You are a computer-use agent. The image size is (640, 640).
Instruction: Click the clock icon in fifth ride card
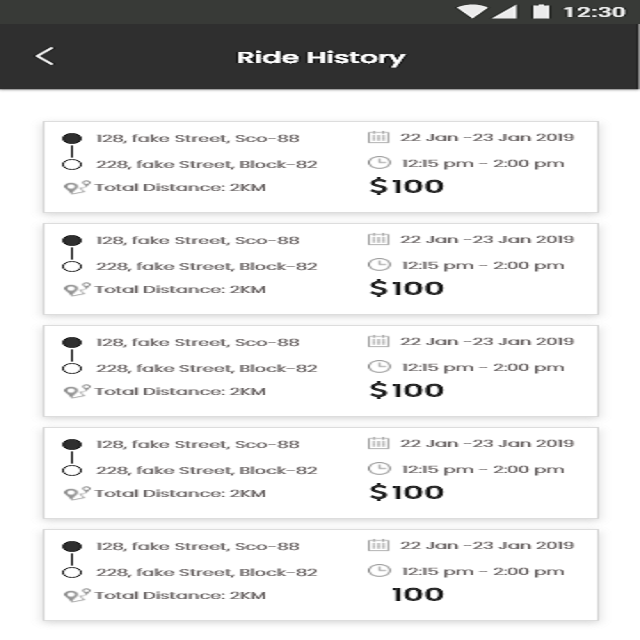379,571
